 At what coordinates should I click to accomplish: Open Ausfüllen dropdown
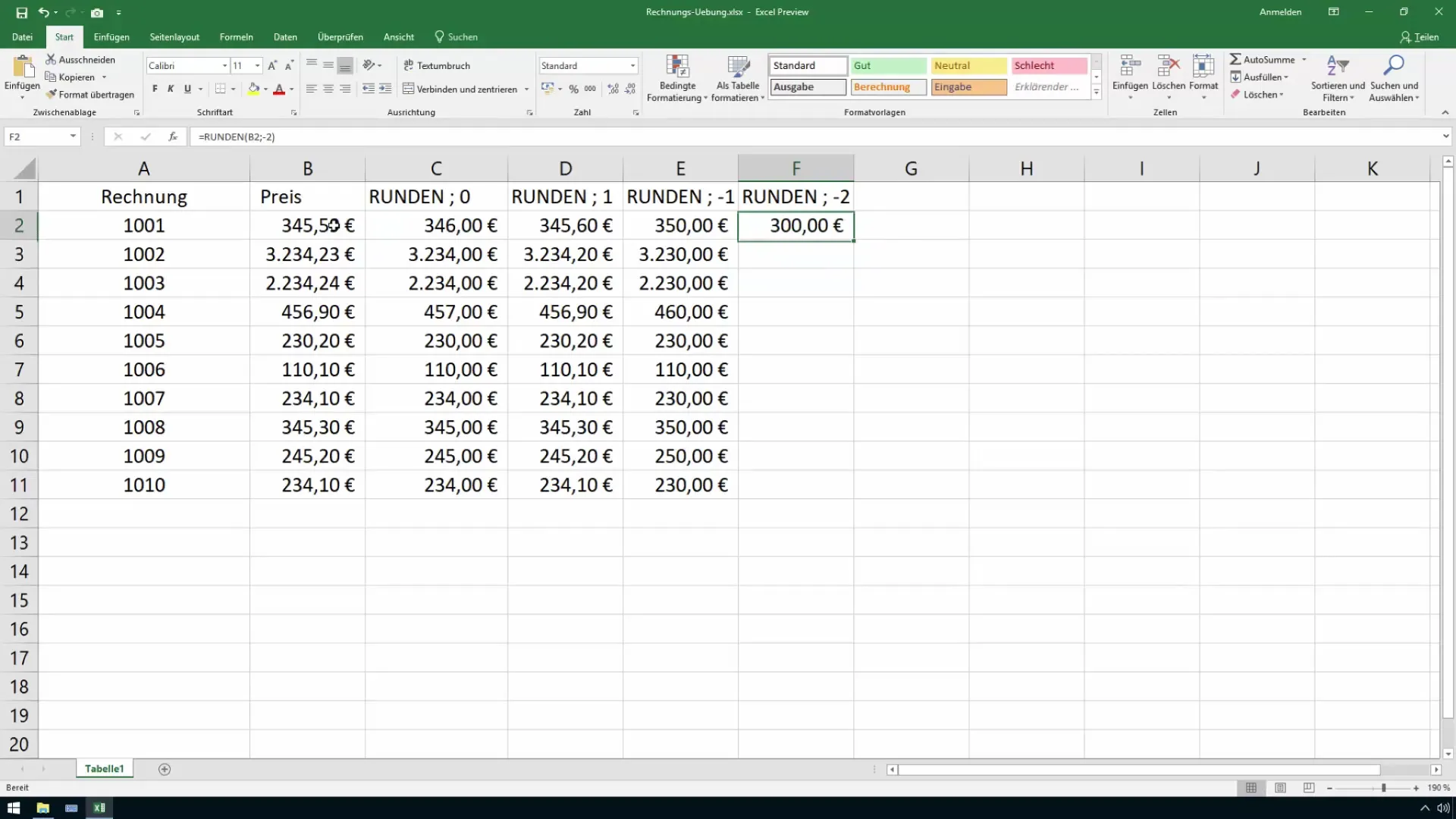pos(1260,77)
